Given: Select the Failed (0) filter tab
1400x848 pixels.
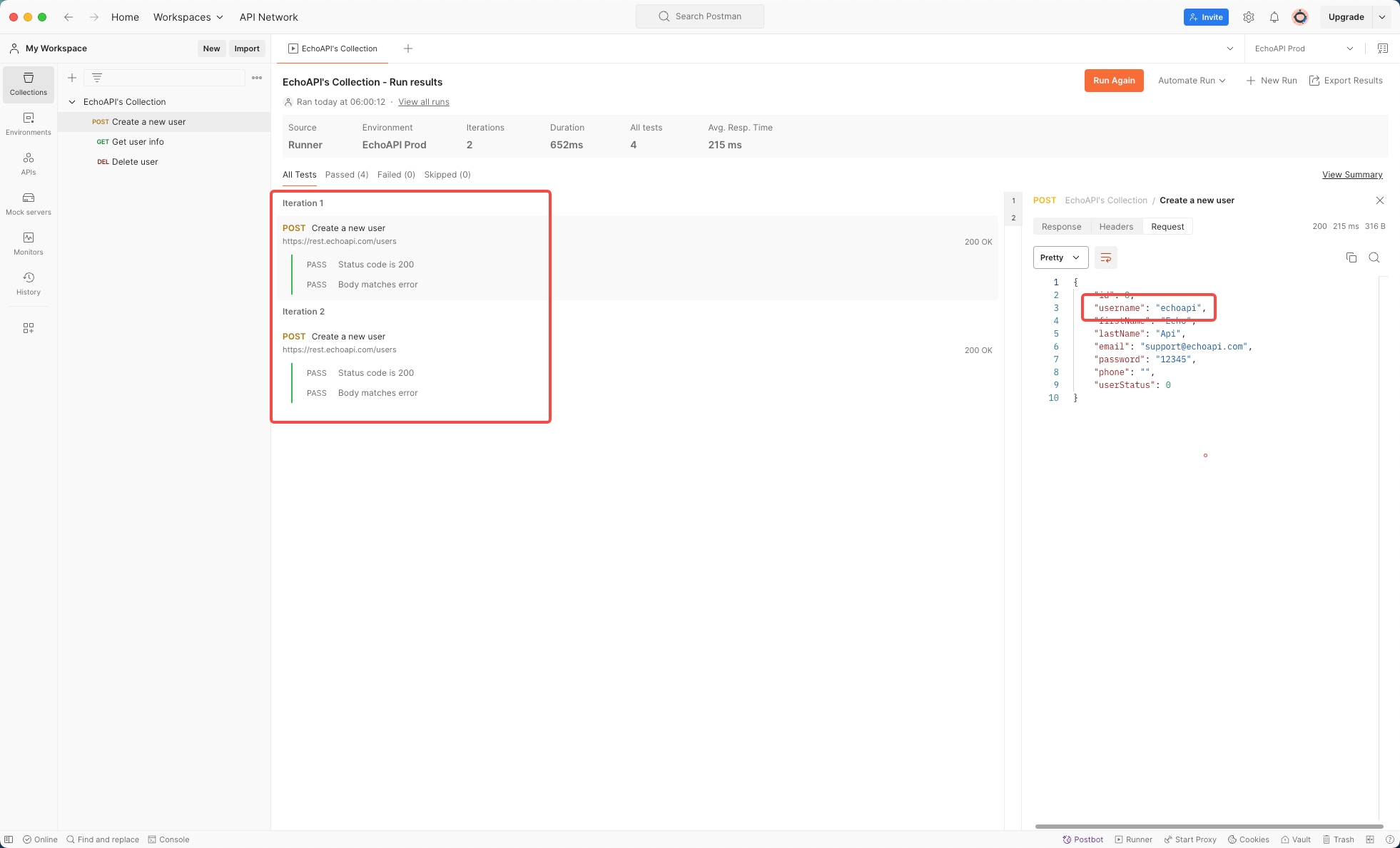Looking at the screenshot, I should click(396, 175).
